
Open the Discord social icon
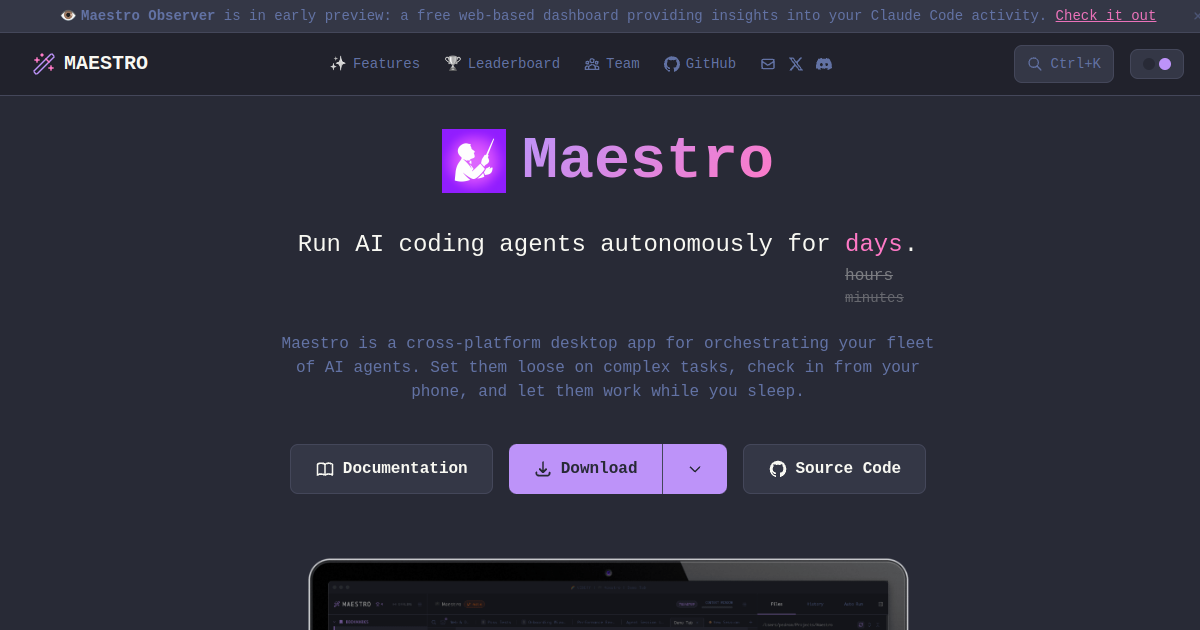(x=824, y=64)
